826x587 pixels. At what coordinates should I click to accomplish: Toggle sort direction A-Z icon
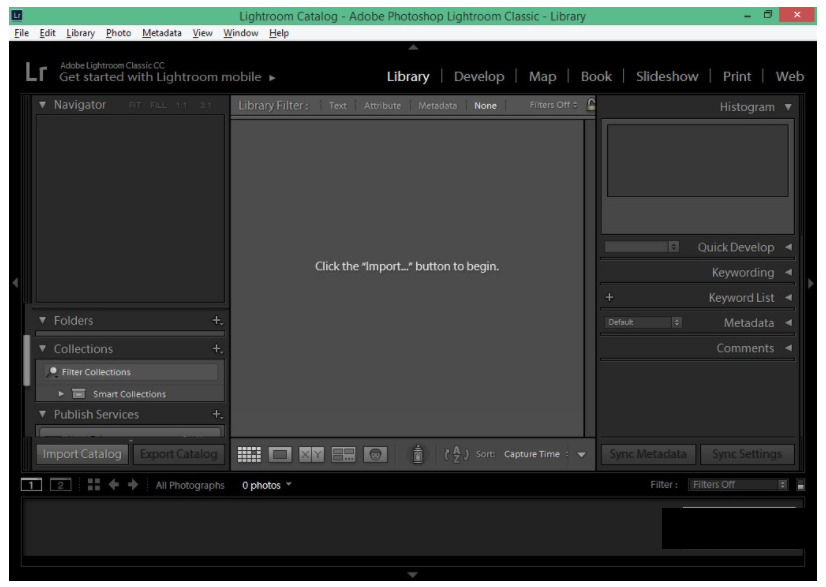tap(456, 454)
